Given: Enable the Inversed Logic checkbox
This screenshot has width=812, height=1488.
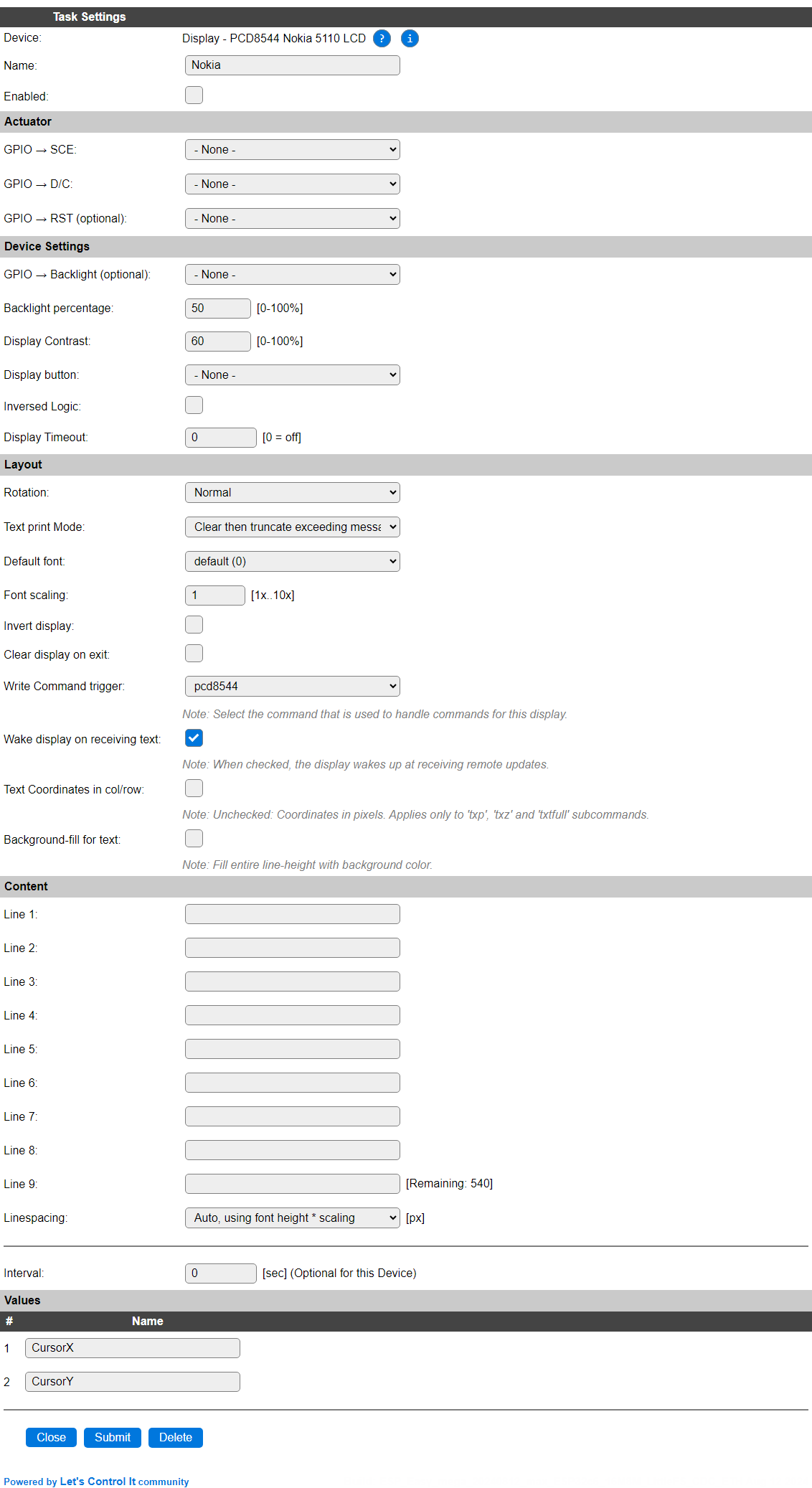Looking at the screenshot, I should 194,405.
